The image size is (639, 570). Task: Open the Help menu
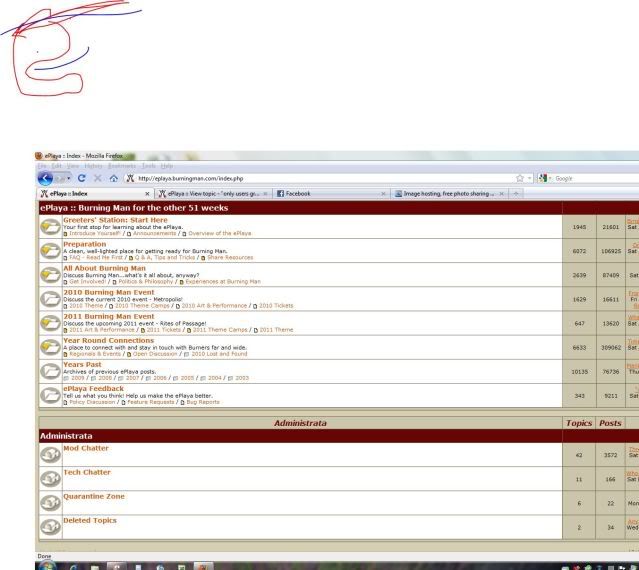(166, 166)
